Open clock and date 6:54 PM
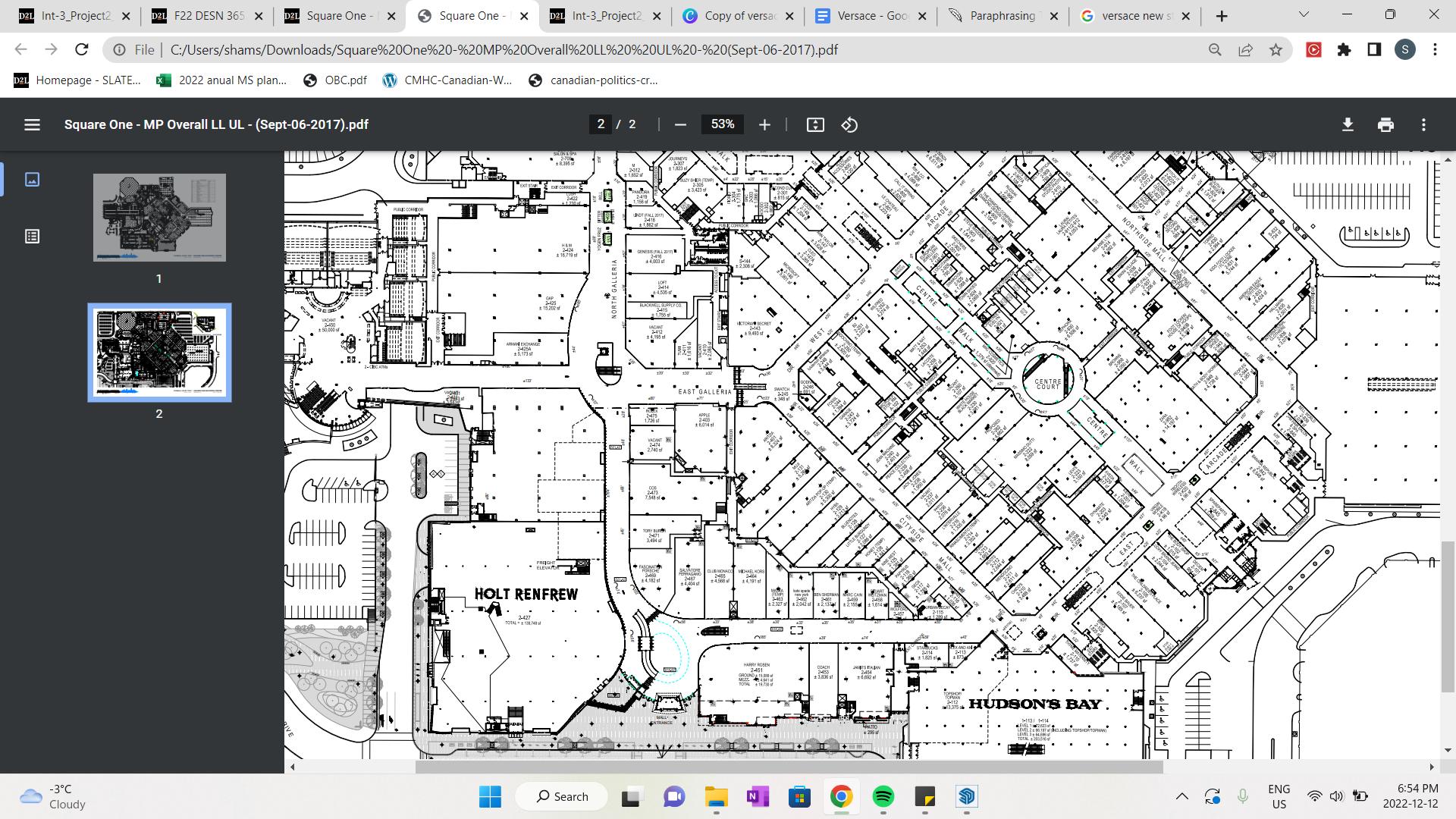Screen dimensions: 1456x819 (x=1410, y=796)
